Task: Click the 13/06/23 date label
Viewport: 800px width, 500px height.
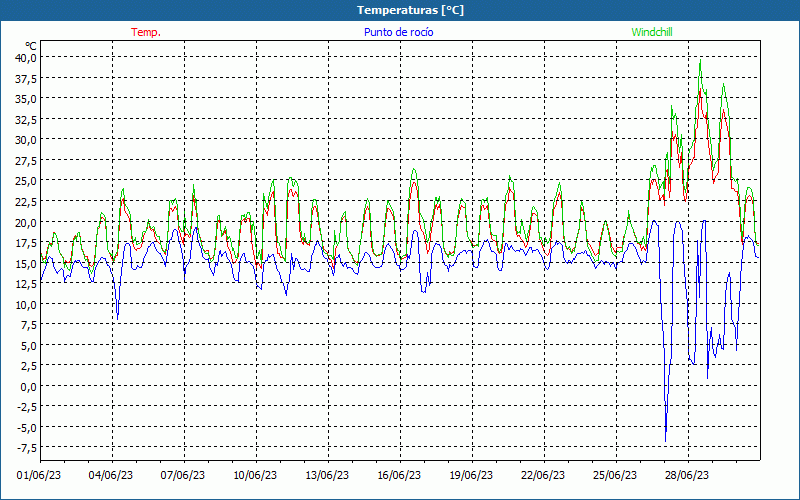Action: click(327, 476)
